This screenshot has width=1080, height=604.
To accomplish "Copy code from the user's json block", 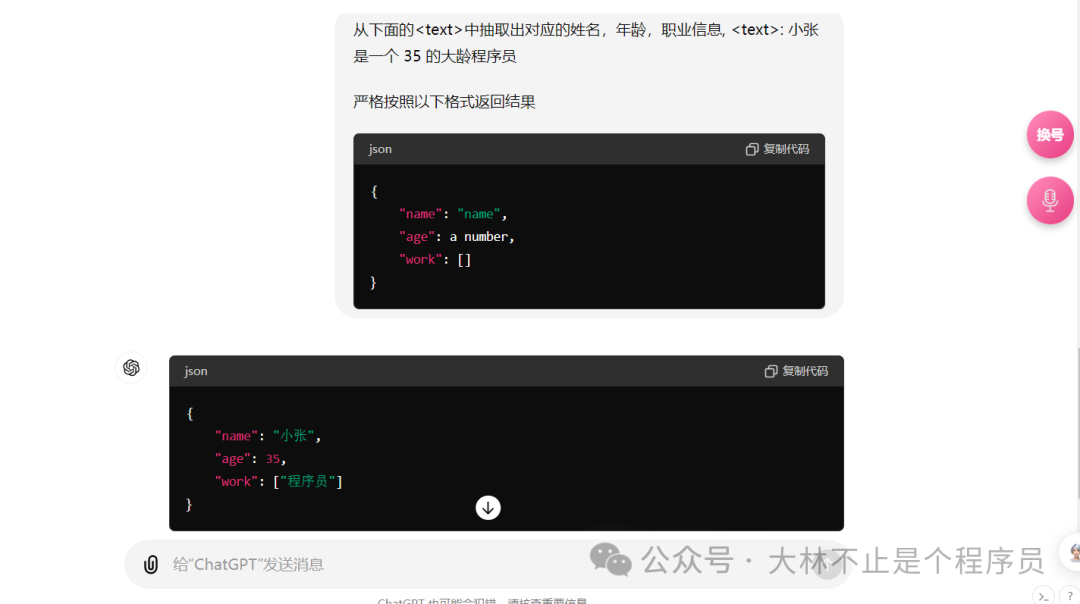I will [777, 149].
